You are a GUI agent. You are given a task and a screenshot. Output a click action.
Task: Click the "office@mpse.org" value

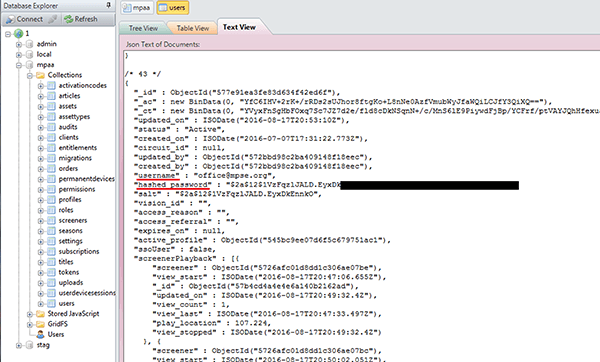(233, 176)
